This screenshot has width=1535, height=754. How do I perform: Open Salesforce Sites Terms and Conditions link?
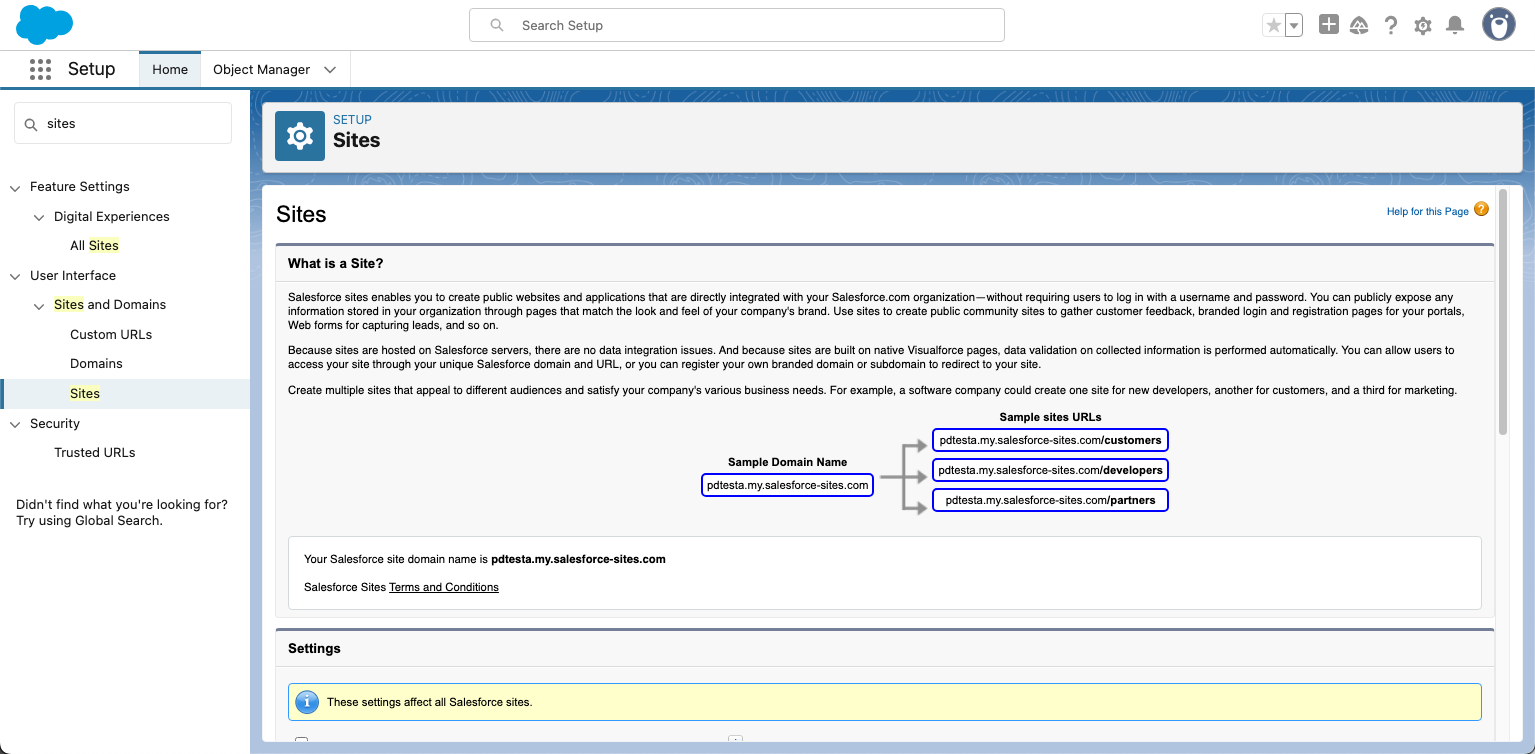coord(443,587)
